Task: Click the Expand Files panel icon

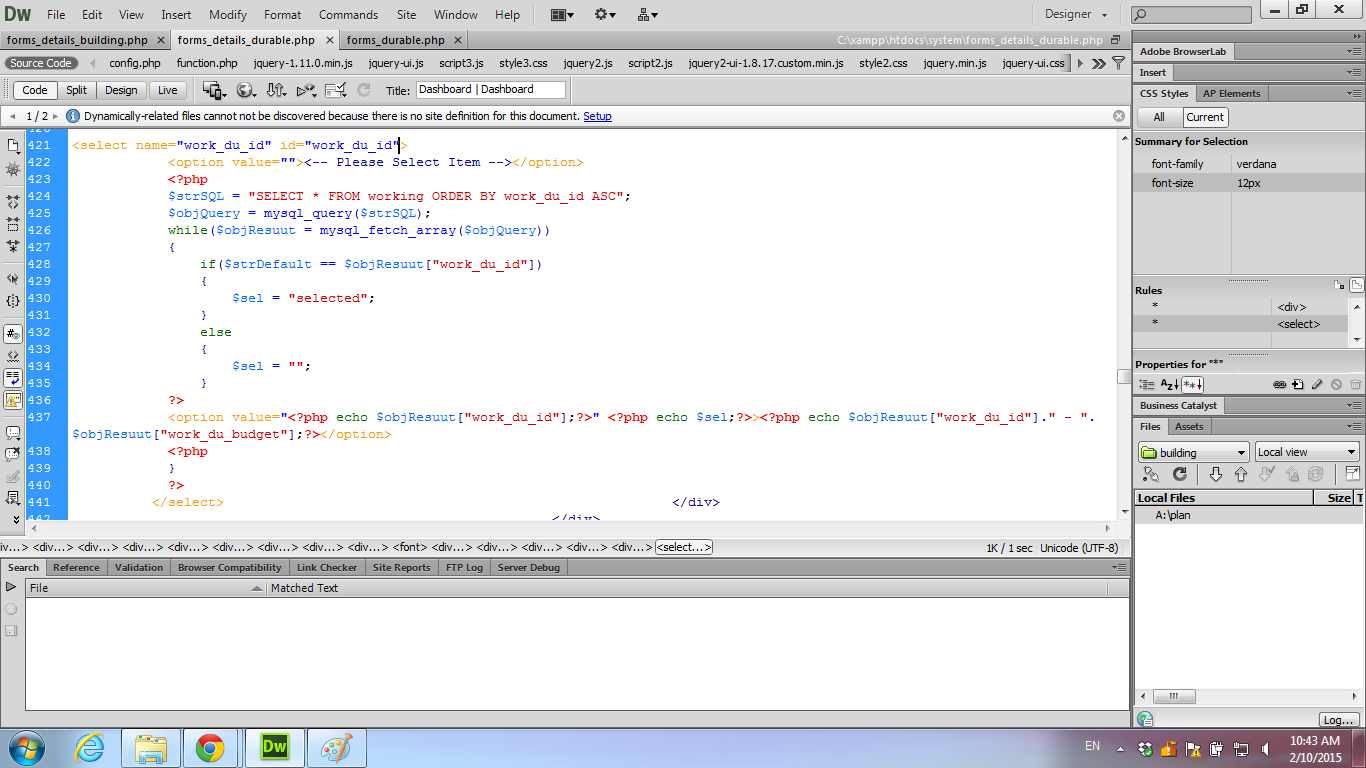Action: coord(1352,474)
